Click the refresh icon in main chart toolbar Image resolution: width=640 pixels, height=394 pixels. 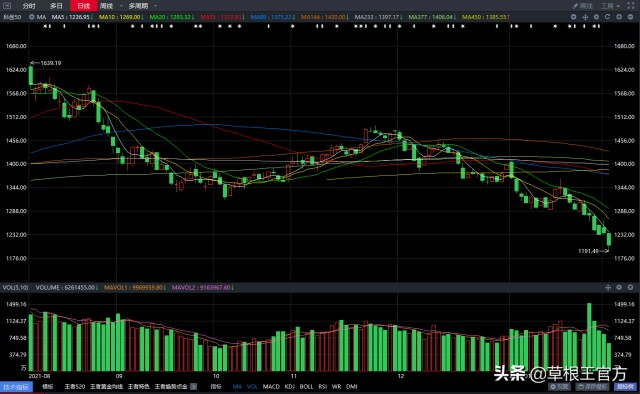[x=607, y=17]
